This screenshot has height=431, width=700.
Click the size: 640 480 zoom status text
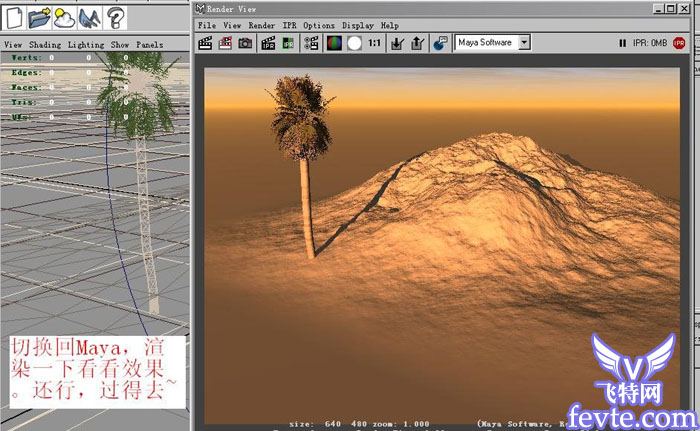coord(359,424)
